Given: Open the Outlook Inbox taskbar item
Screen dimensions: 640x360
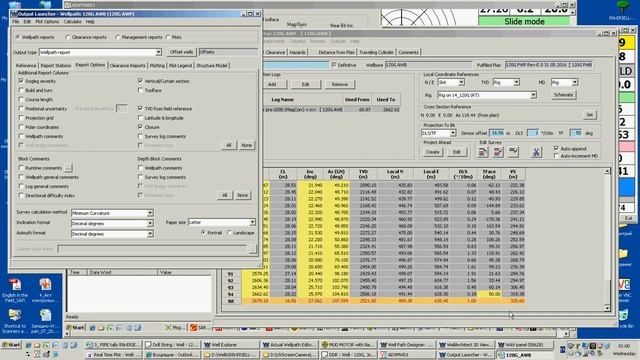Looking at the screenshot, I should 171,355.
